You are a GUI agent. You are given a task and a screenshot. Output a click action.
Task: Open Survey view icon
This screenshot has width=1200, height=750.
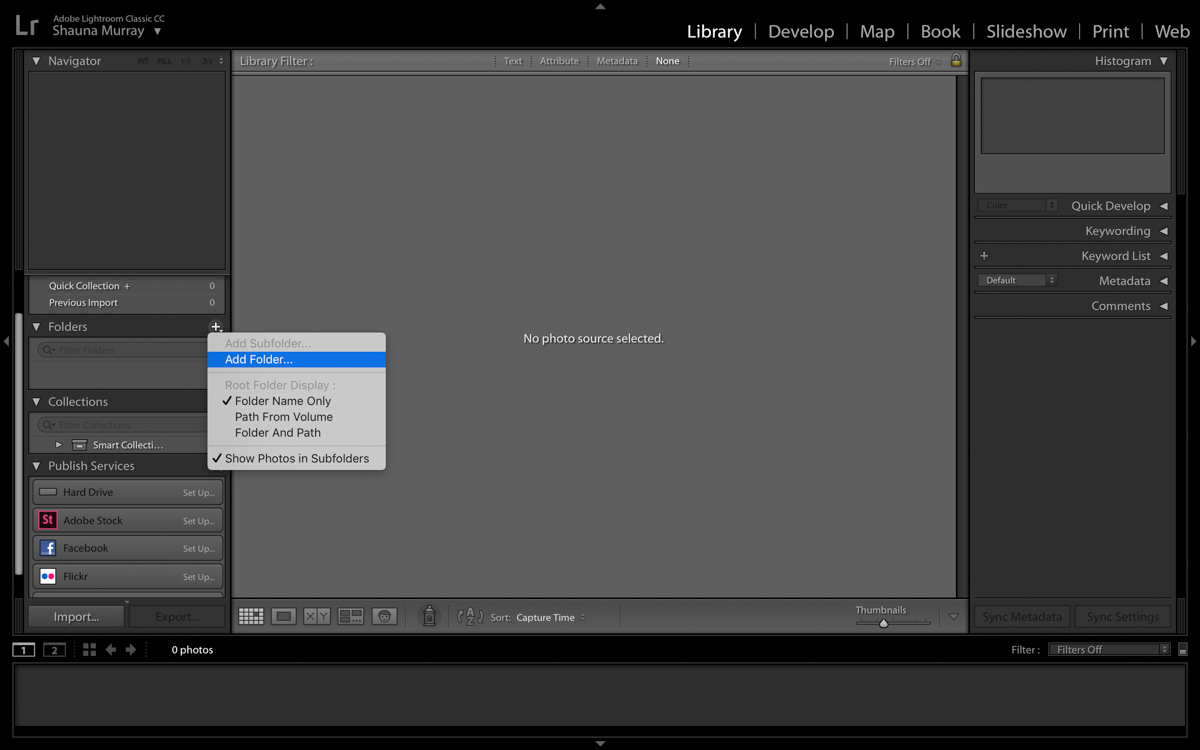point(351,617)
